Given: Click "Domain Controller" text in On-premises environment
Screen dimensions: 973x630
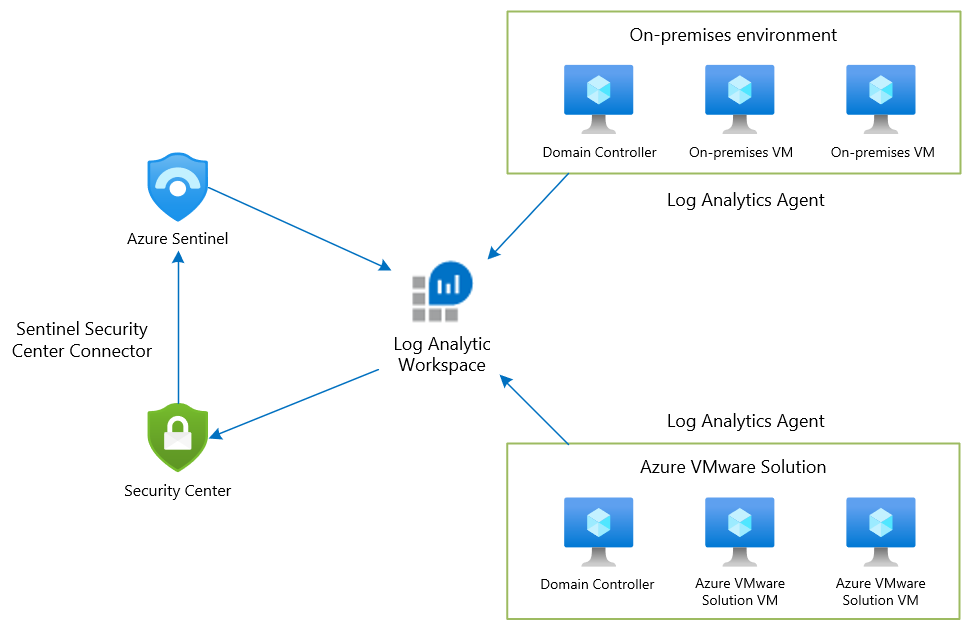Looking at the screenshot, I should click(599, 152).
